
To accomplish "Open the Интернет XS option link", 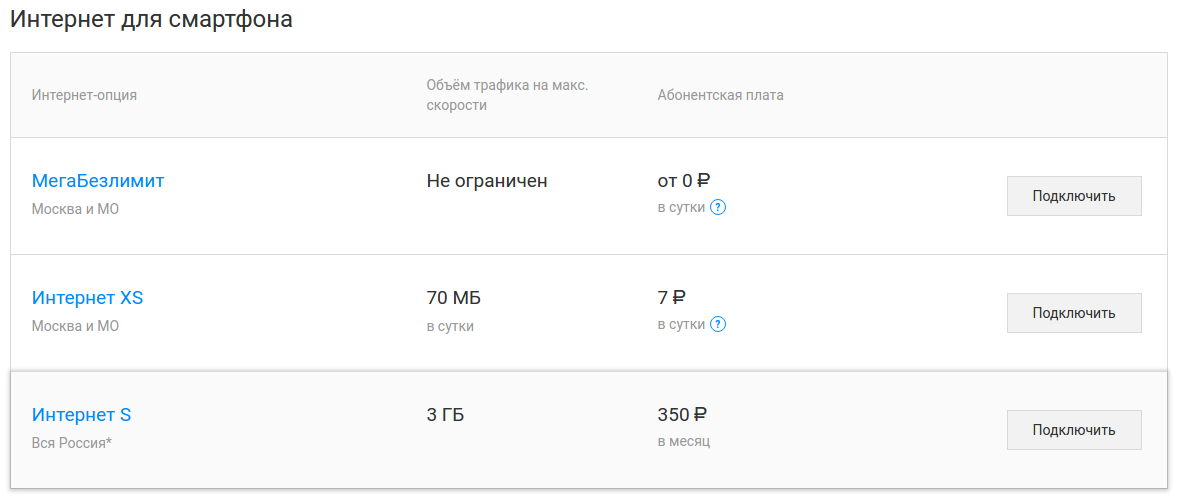I will (88, 298).
